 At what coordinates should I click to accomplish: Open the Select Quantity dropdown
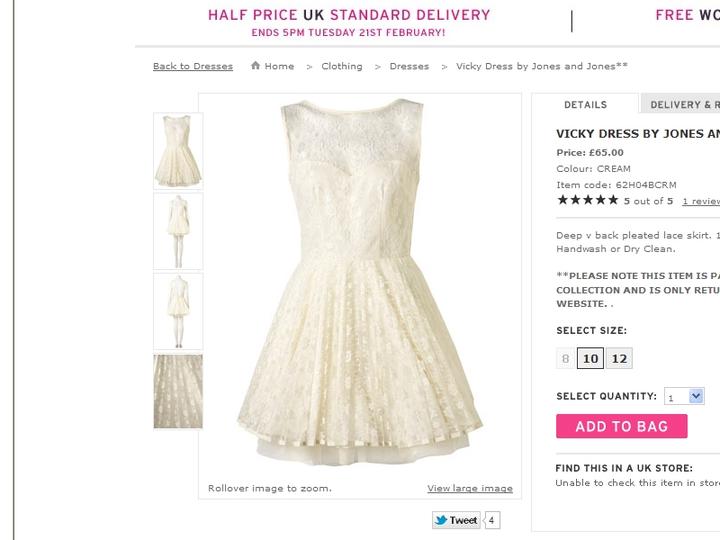685,397
